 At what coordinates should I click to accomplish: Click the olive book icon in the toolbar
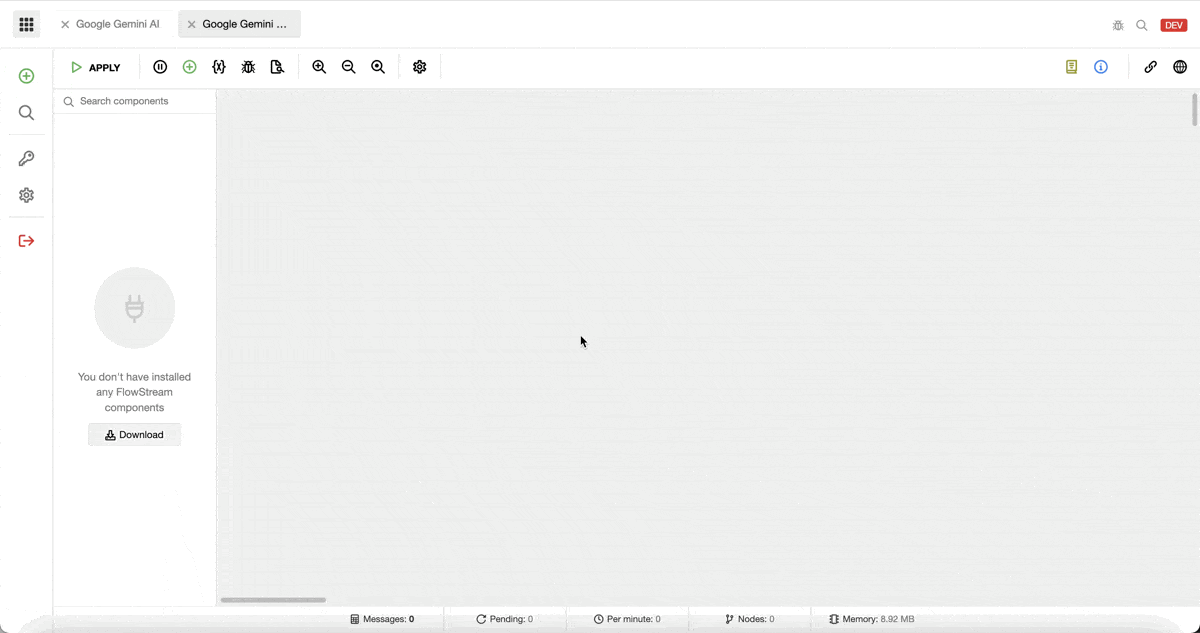coord(1071,67)
